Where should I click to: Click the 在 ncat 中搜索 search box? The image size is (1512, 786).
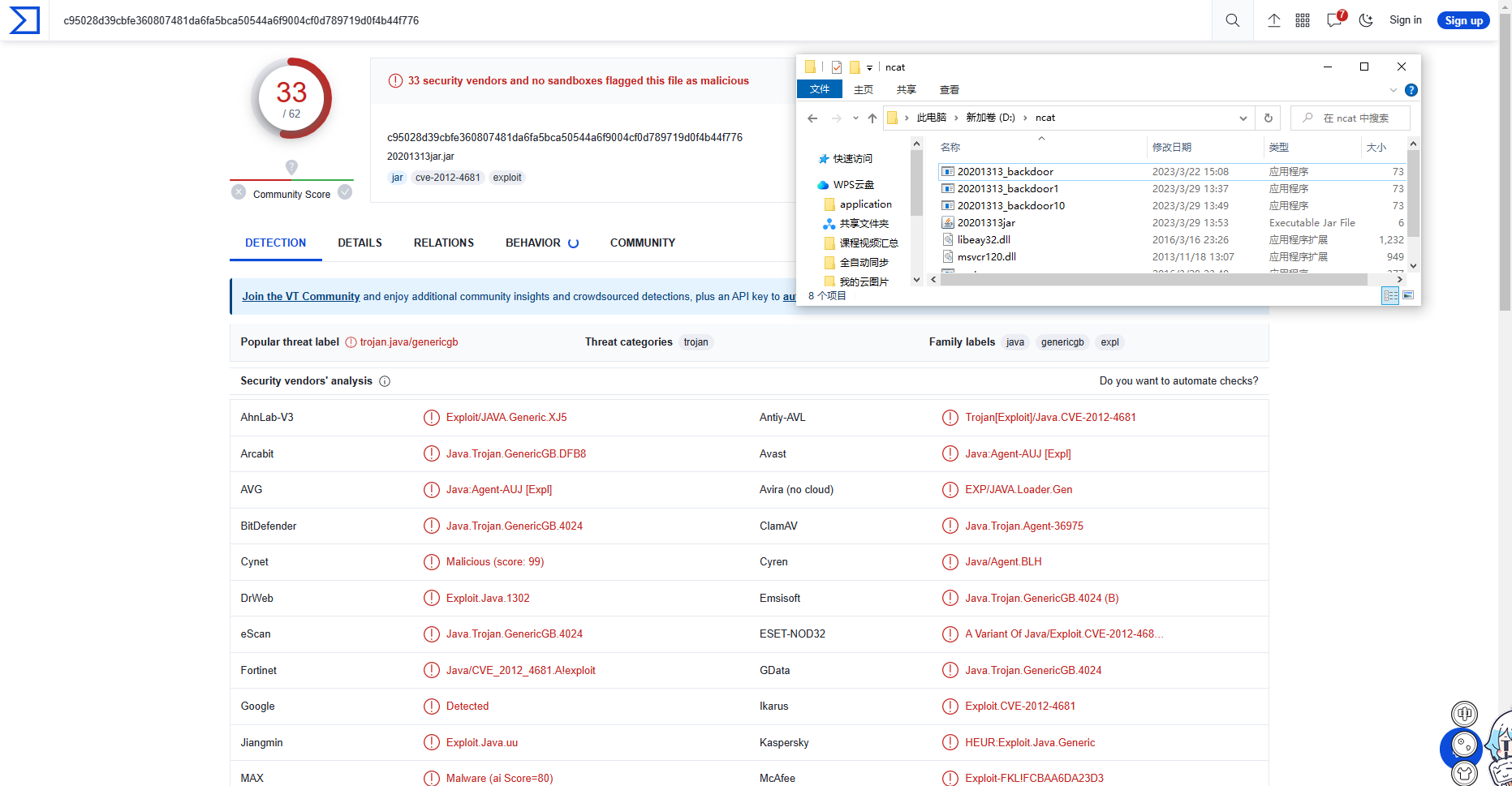click(1350, 118)
